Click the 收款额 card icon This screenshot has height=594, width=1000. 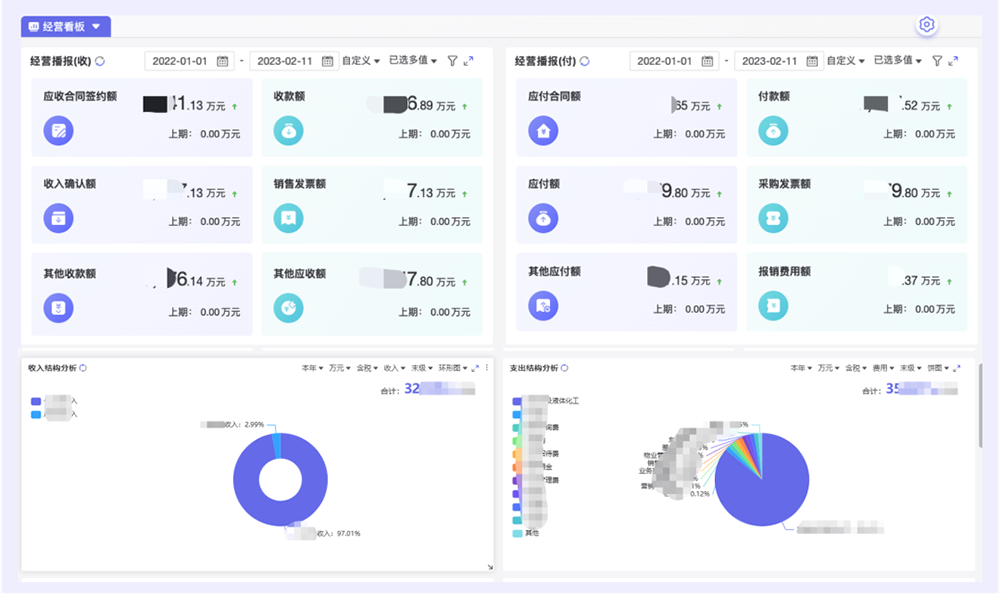[288, 130]
